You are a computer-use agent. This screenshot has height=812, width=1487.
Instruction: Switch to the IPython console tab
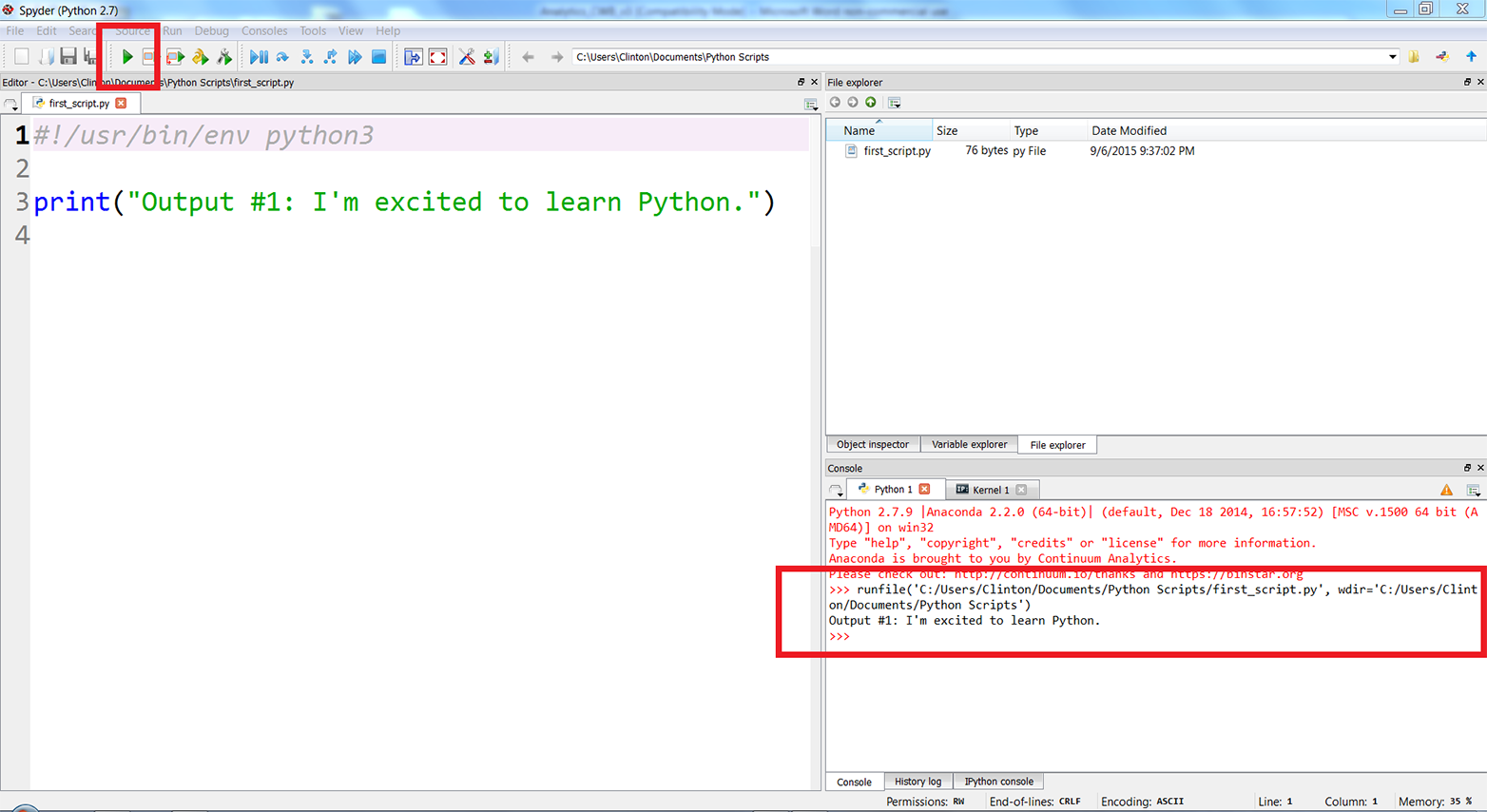click(x=997, y=782)
